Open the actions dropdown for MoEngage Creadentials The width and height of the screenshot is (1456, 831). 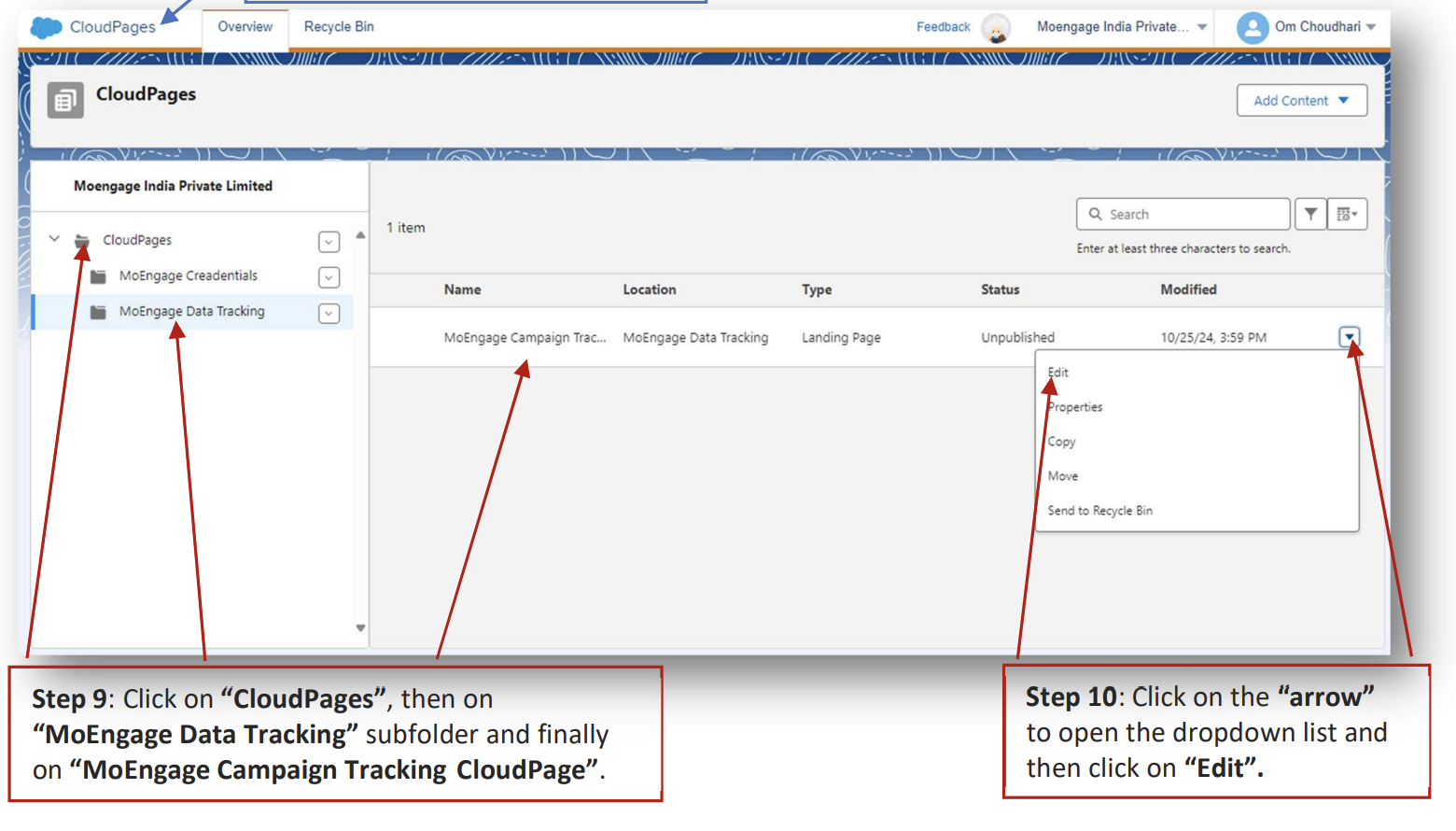(x=329, y=277)
